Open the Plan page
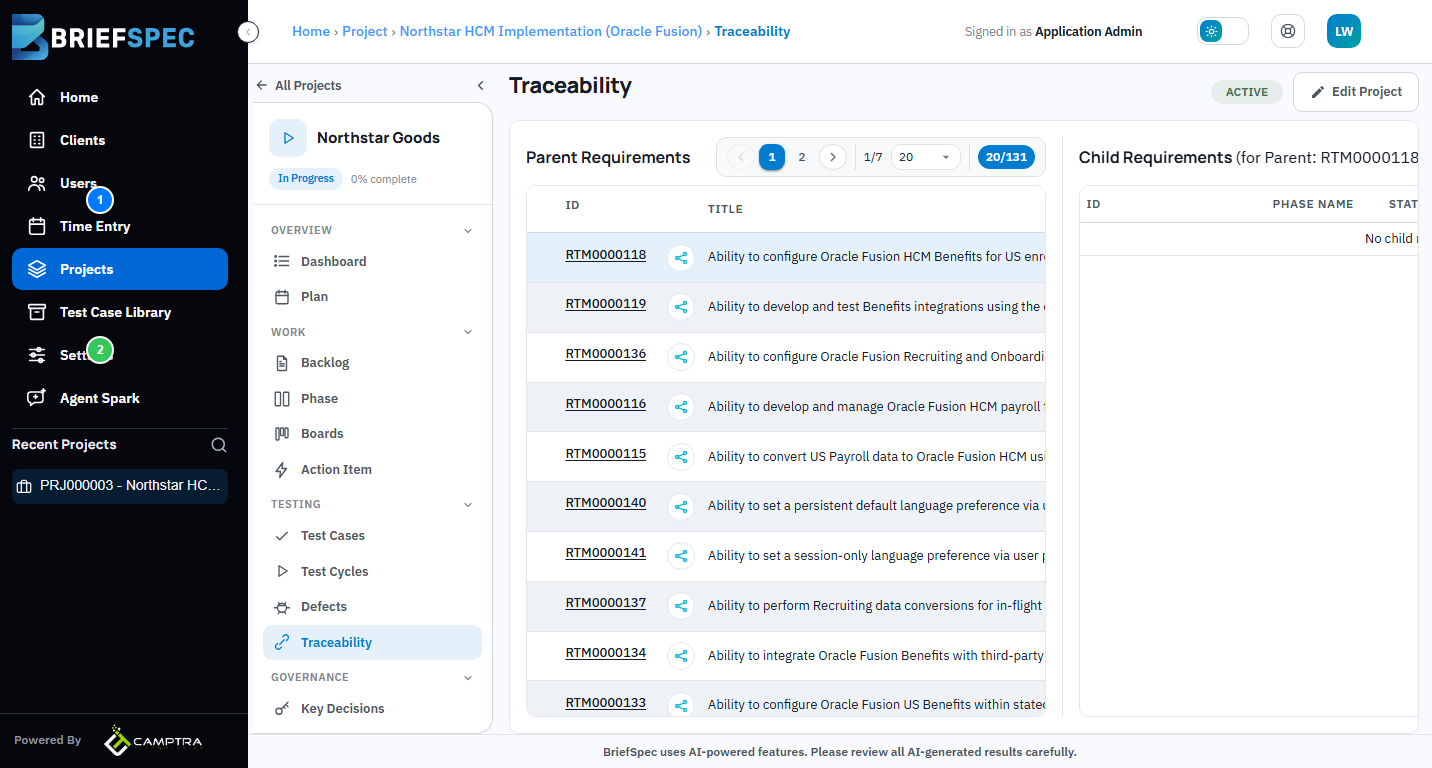Screen dimensions: 1432x768 372,297
